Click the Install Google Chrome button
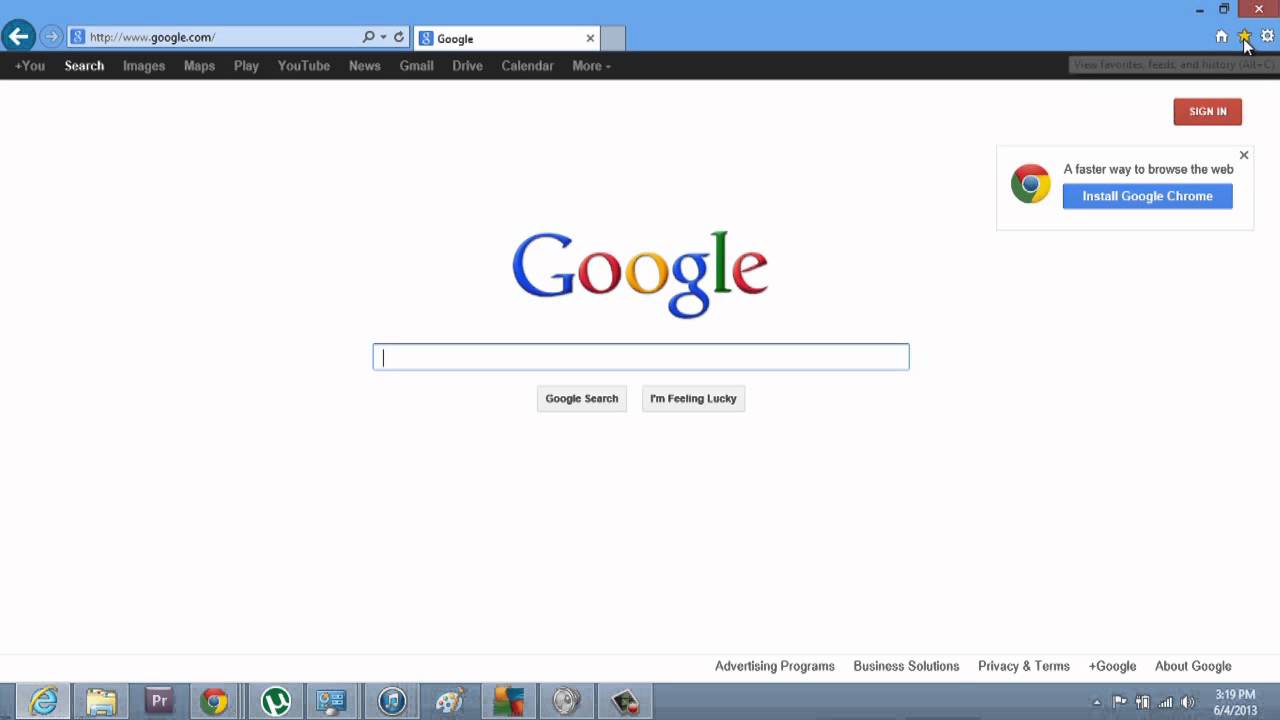The image size is (1280, 720). [1147, 196]
